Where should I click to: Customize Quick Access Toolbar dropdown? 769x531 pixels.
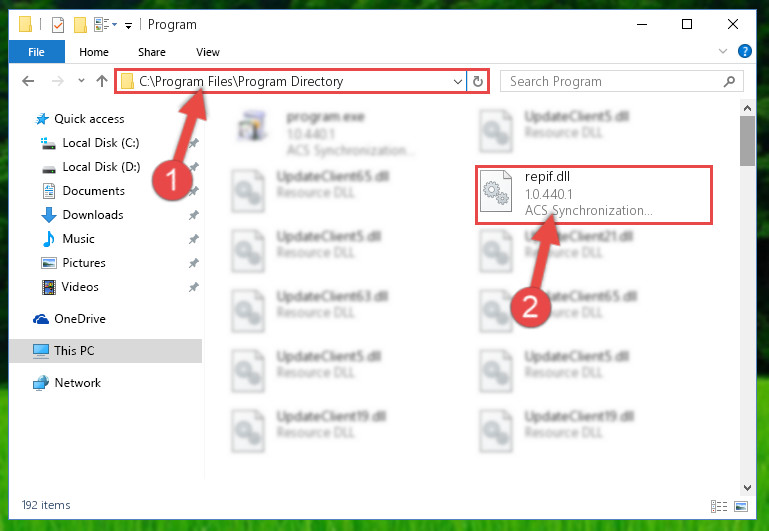(x=128, y=25)
